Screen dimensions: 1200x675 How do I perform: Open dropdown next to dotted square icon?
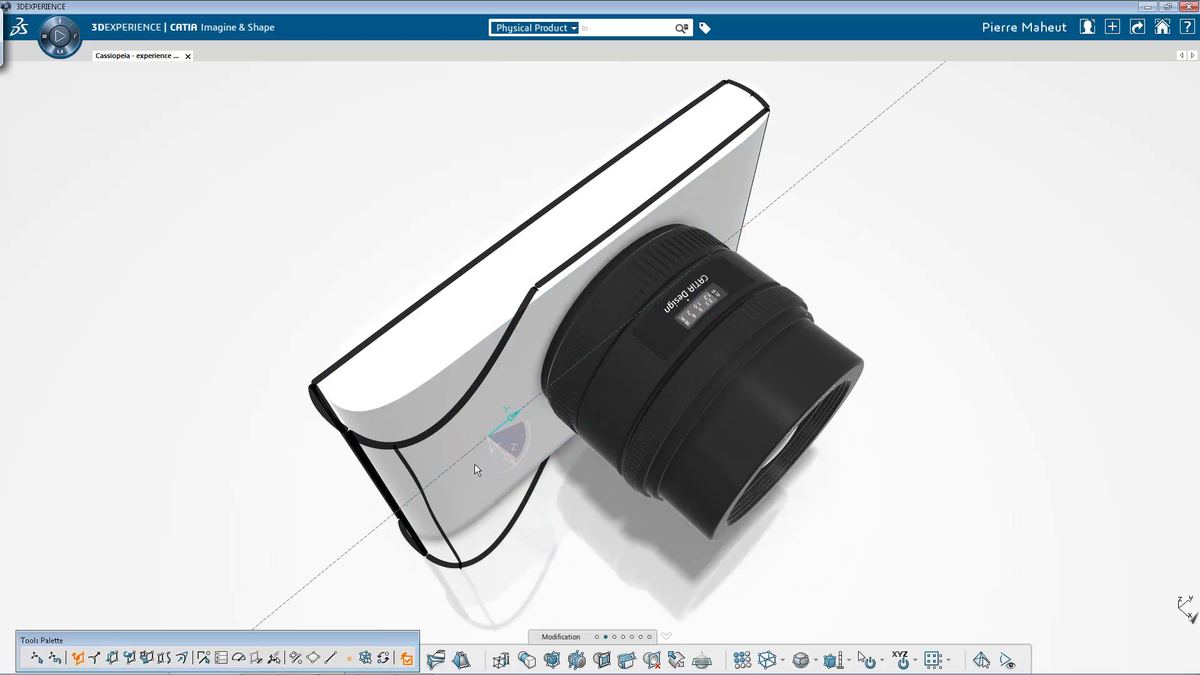948,660
